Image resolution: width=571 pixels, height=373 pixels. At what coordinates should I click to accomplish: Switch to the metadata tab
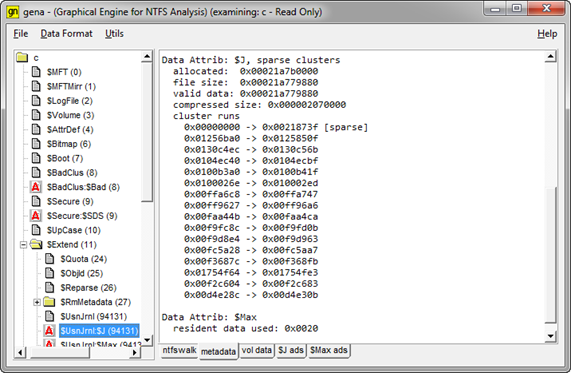(218, 352)
